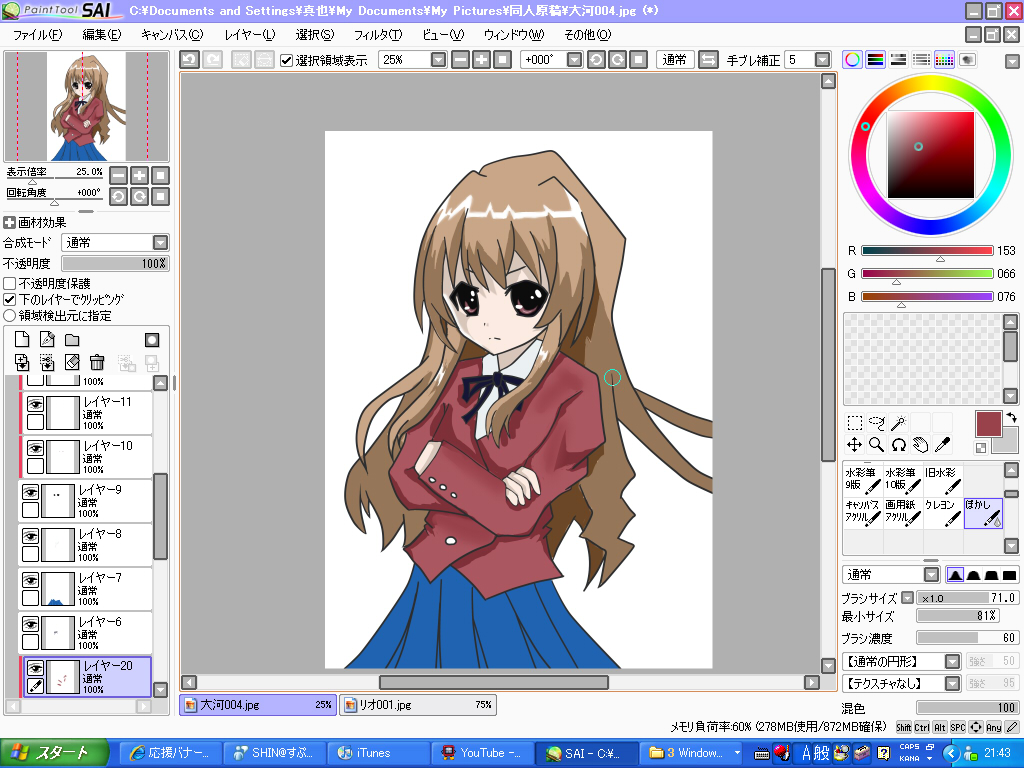Toggle 下のレイヤーでクリッピング checkbox
This screenshot has height=768, width=1024.
(10, 300)
